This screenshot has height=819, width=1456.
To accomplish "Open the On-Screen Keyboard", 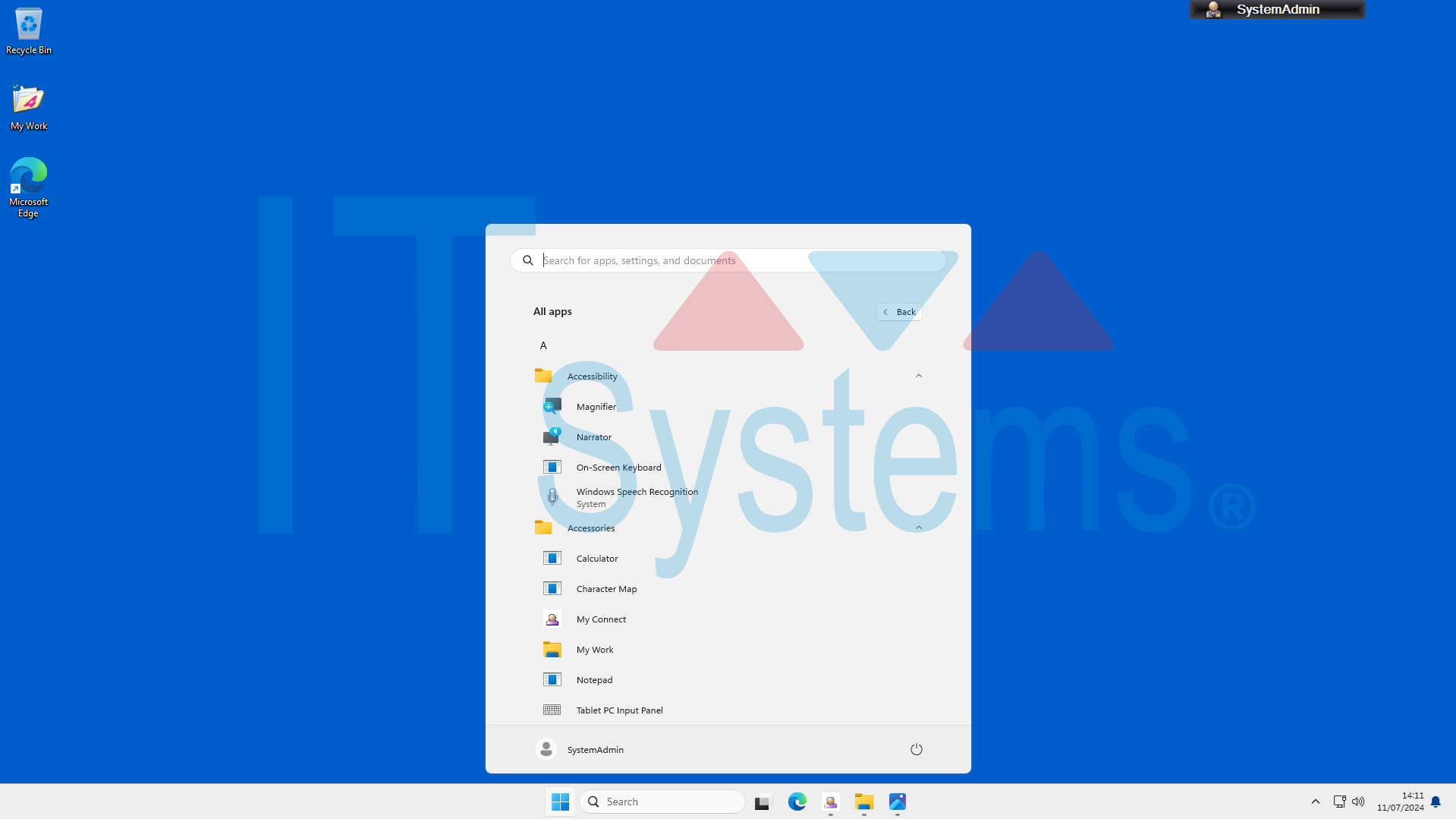I will [618, 467].
